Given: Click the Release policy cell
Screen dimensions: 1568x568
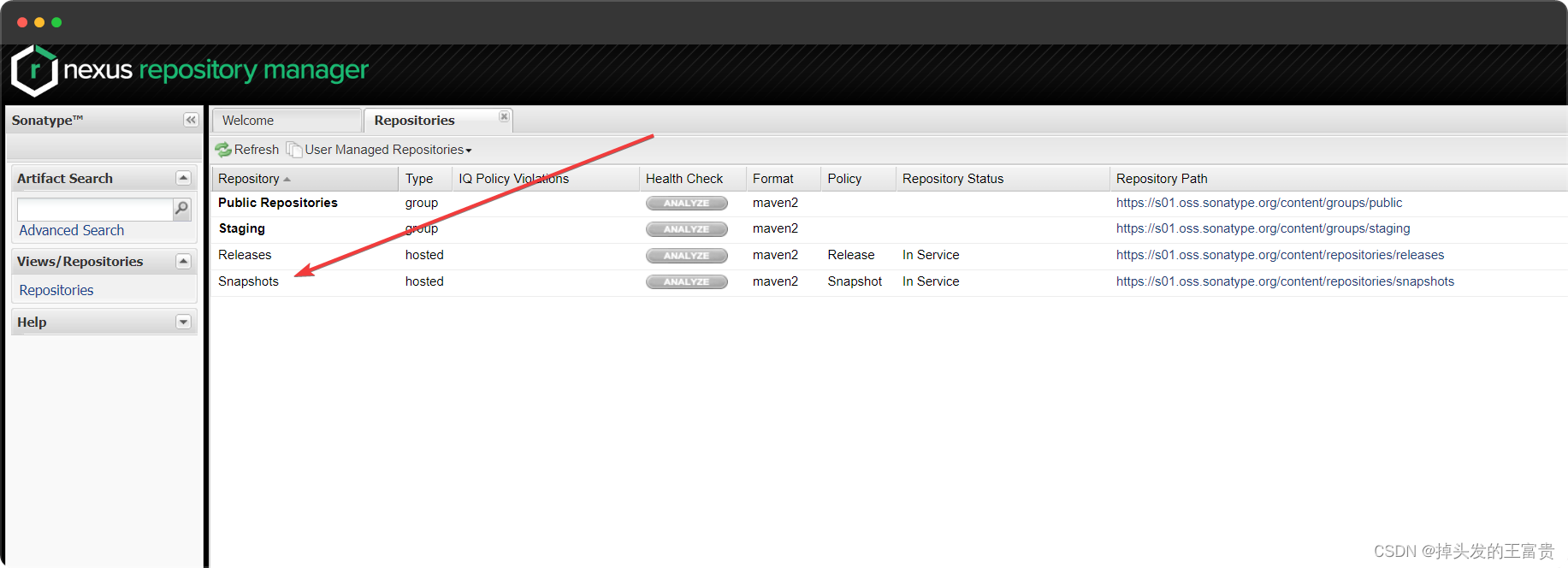Looking at the screenshot, I should [x=851, y=255].
